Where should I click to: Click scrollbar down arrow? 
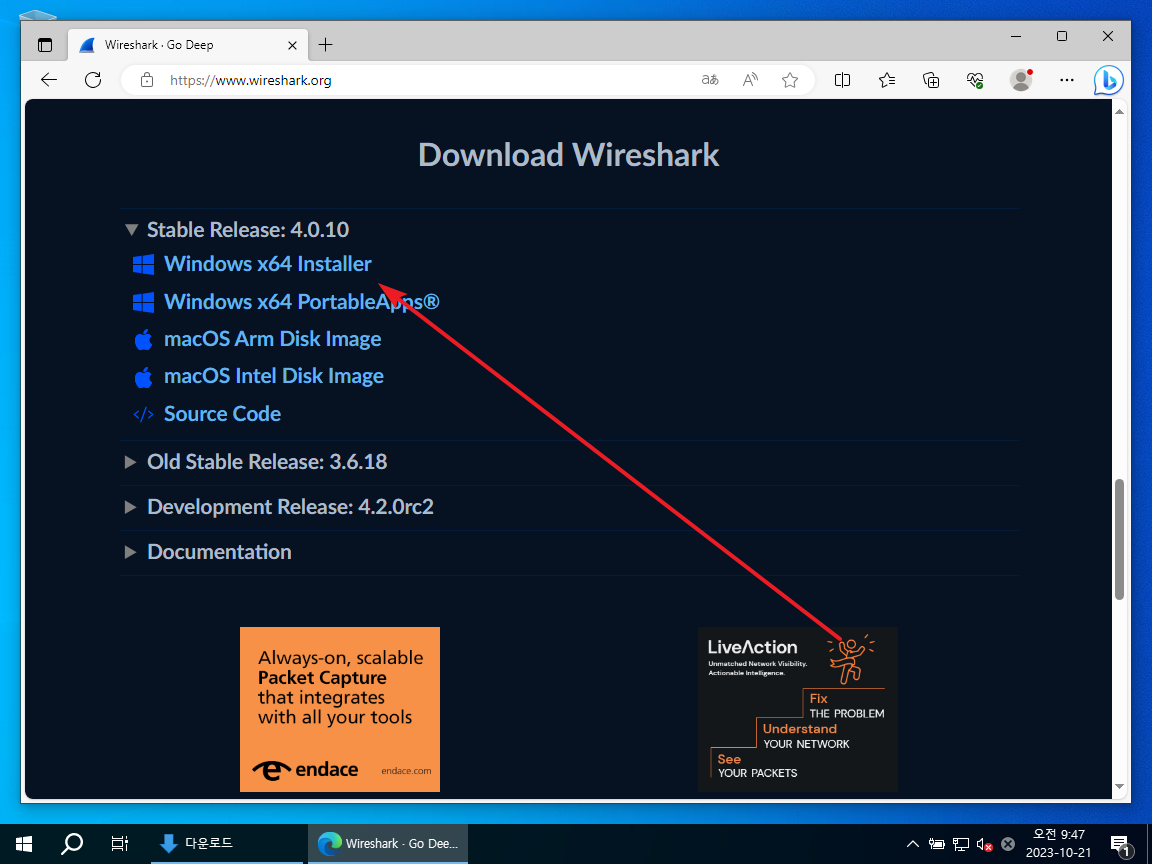click(1120, 787)
